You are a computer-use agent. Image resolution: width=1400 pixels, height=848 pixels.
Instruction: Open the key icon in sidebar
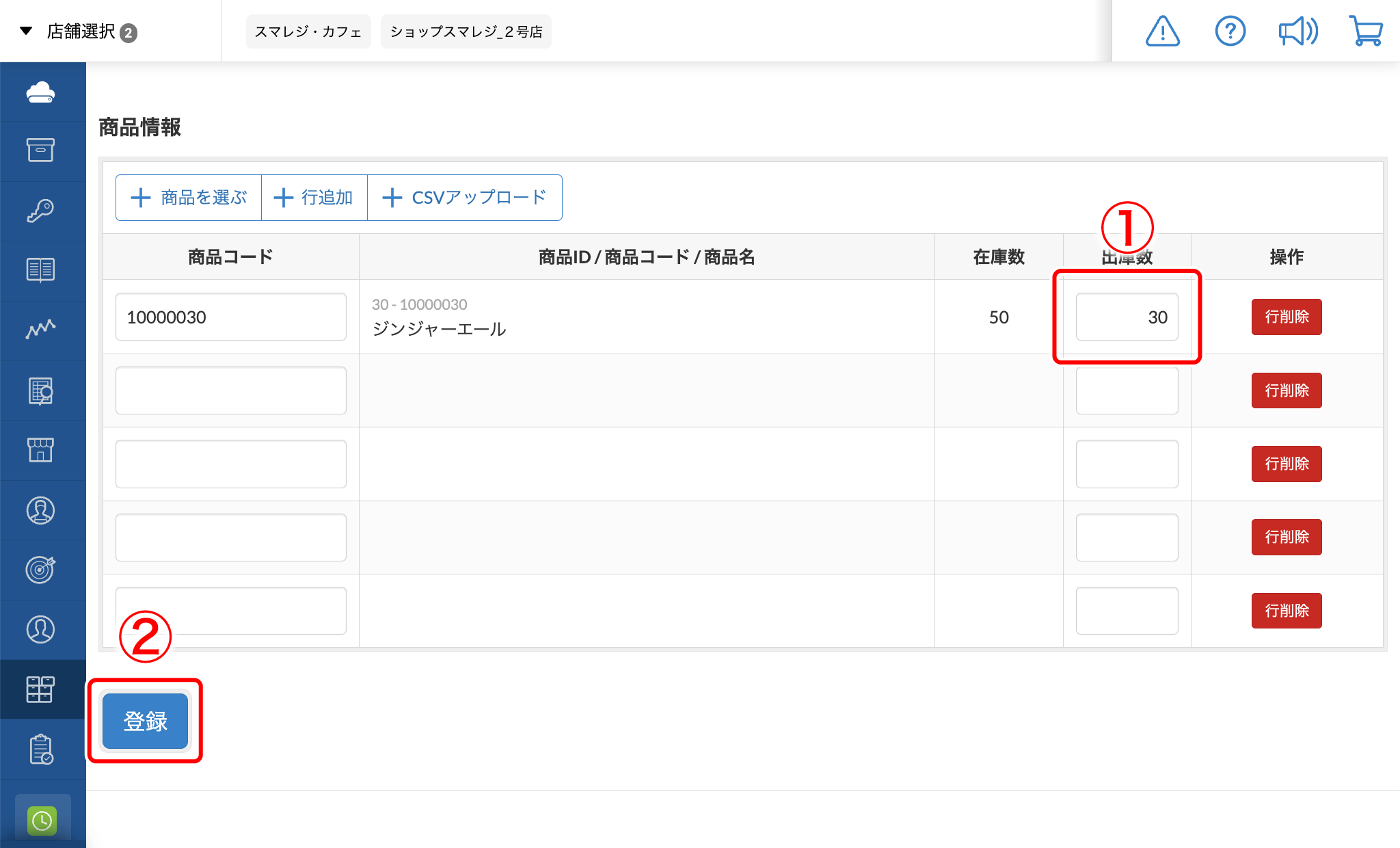pyautogui.click(x=41, y=210)
